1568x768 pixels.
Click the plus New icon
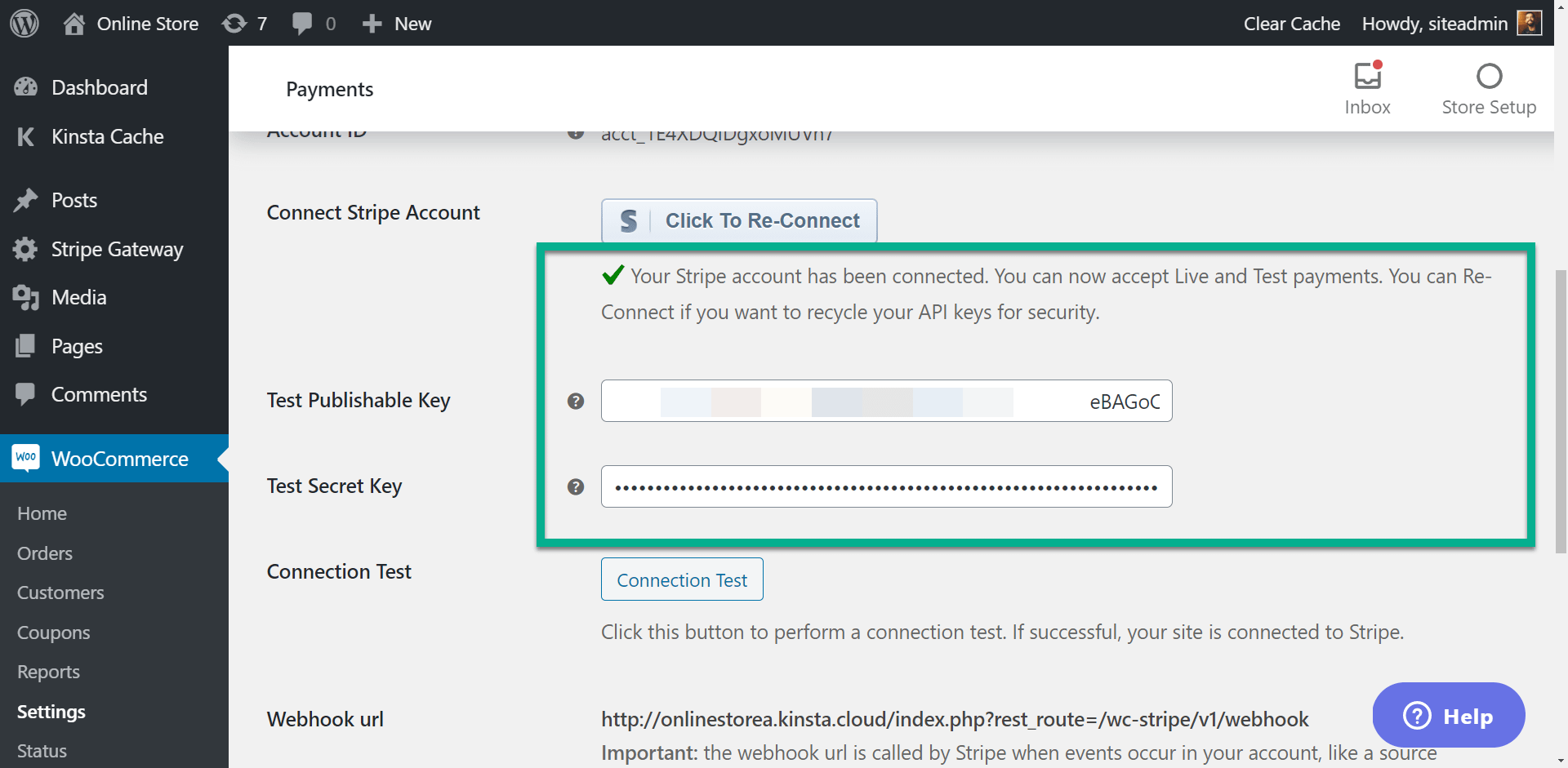click(x=372, y=24)
